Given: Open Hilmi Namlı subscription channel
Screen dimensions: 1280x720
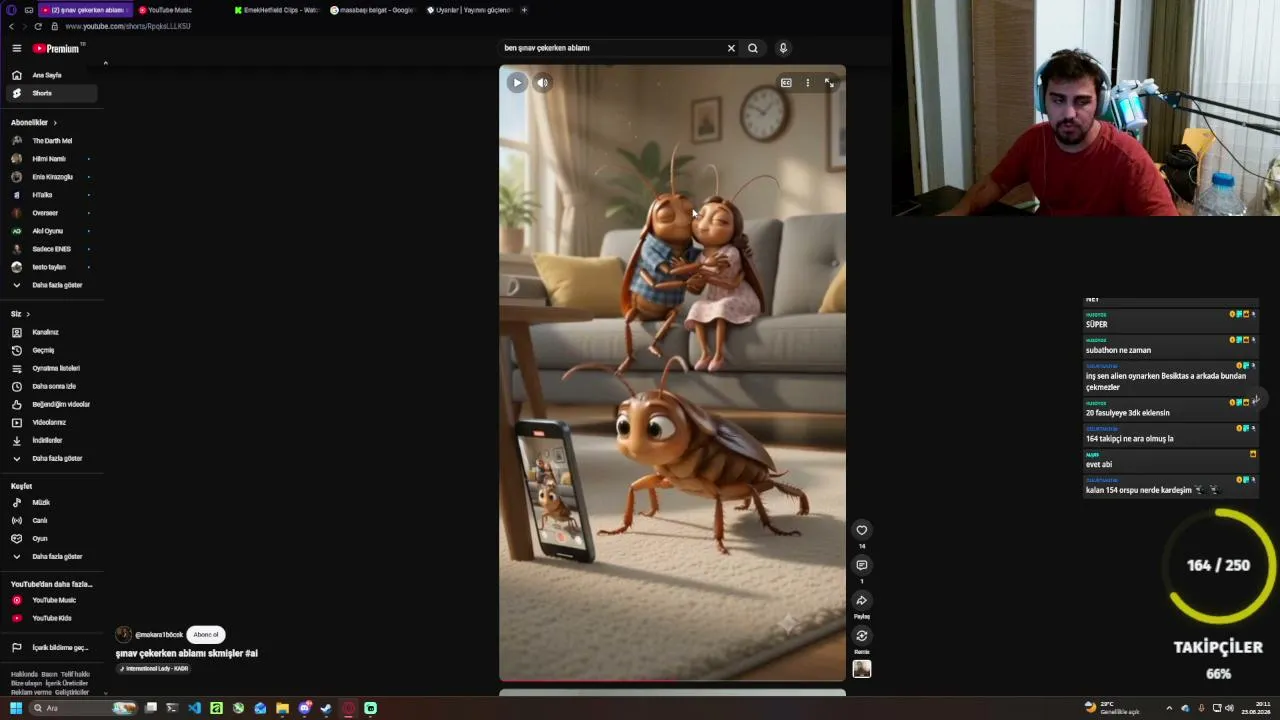Looking at the screenshot, I should coord(50,159).
